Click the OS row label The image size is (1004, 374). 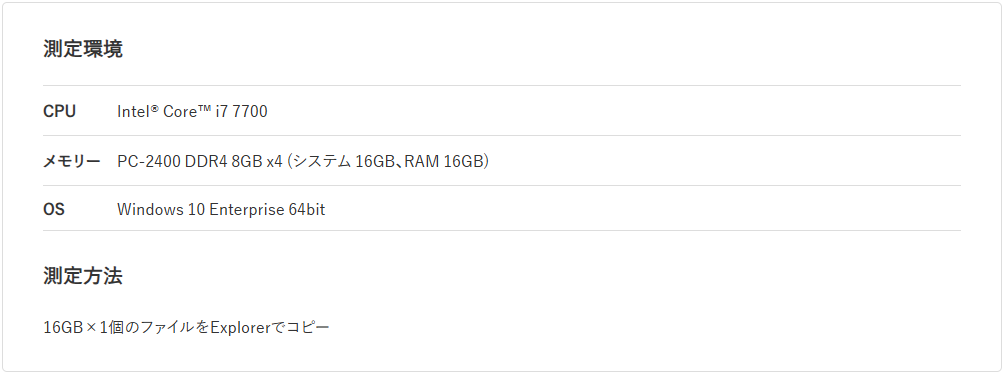coord(54,209)
